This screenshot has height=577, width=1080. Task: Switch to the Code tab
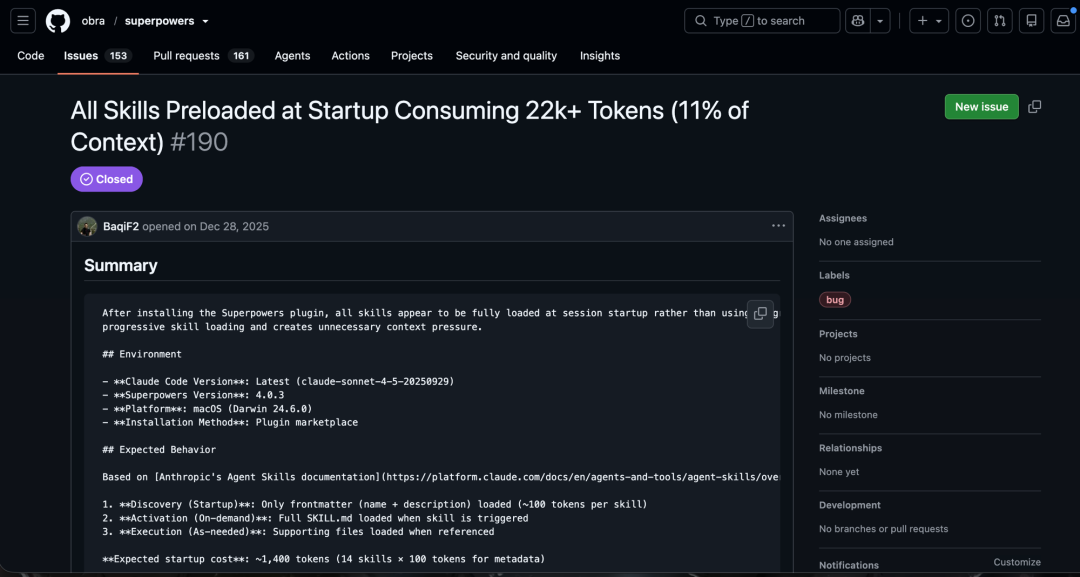click(30, 56)
